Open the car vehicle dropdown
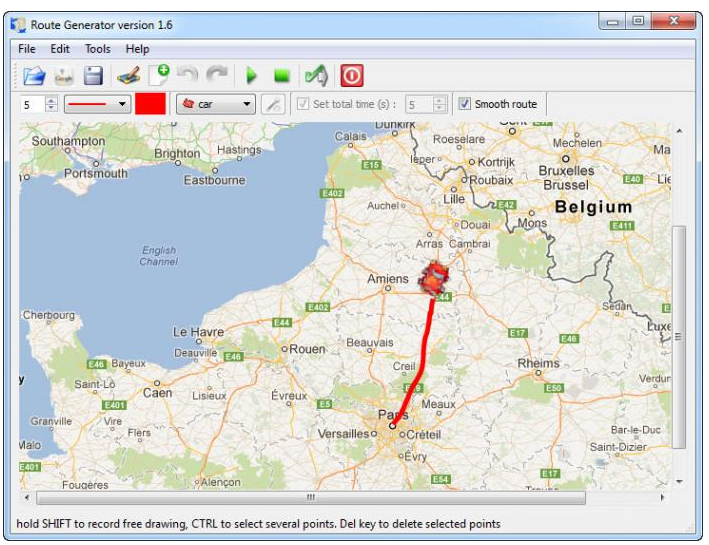 tap(216, 104)
